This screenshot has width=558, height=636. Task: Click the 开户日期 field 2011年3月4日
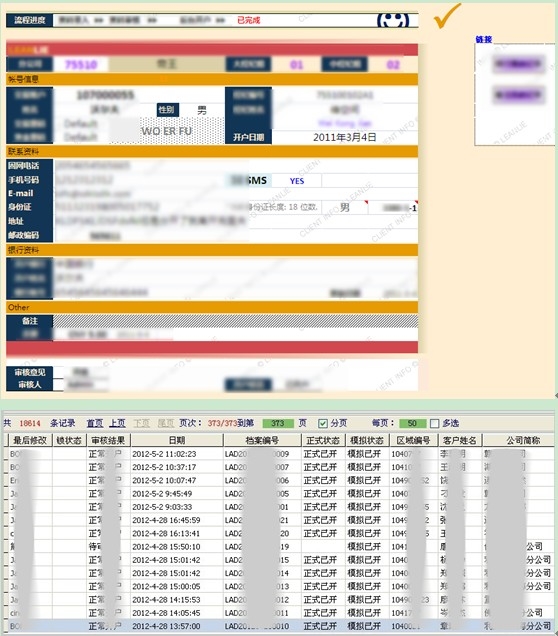tap(345, 137)
